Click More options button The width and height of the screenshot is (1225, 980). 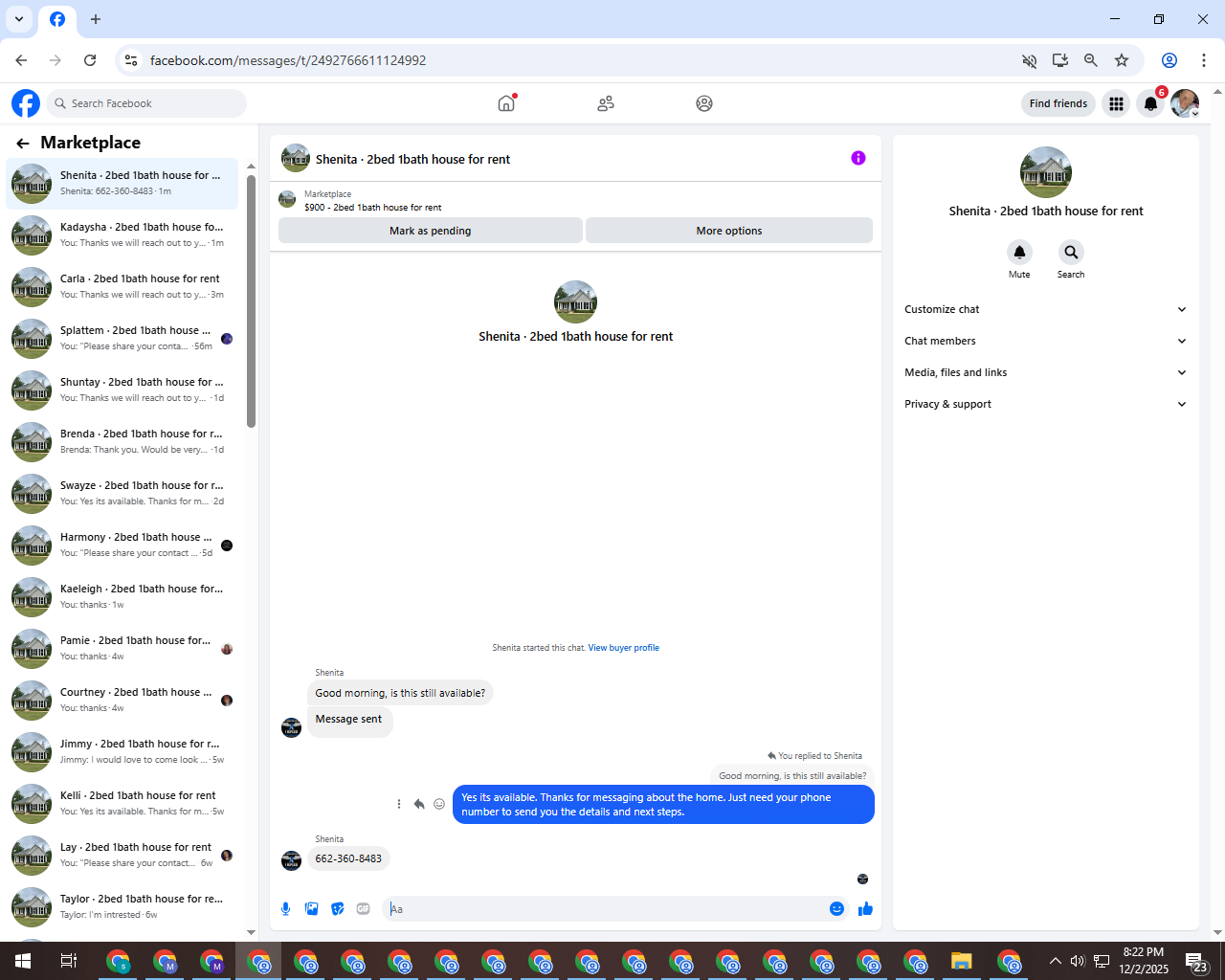[x=729, y=231]
